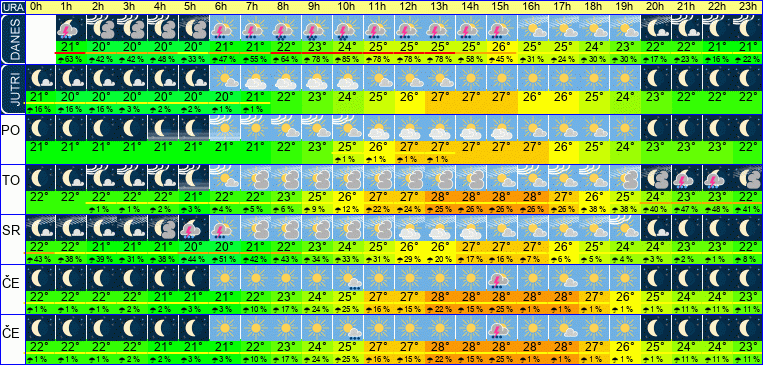
Task: Switch to the JUTRI day tab
Action: 12,89
